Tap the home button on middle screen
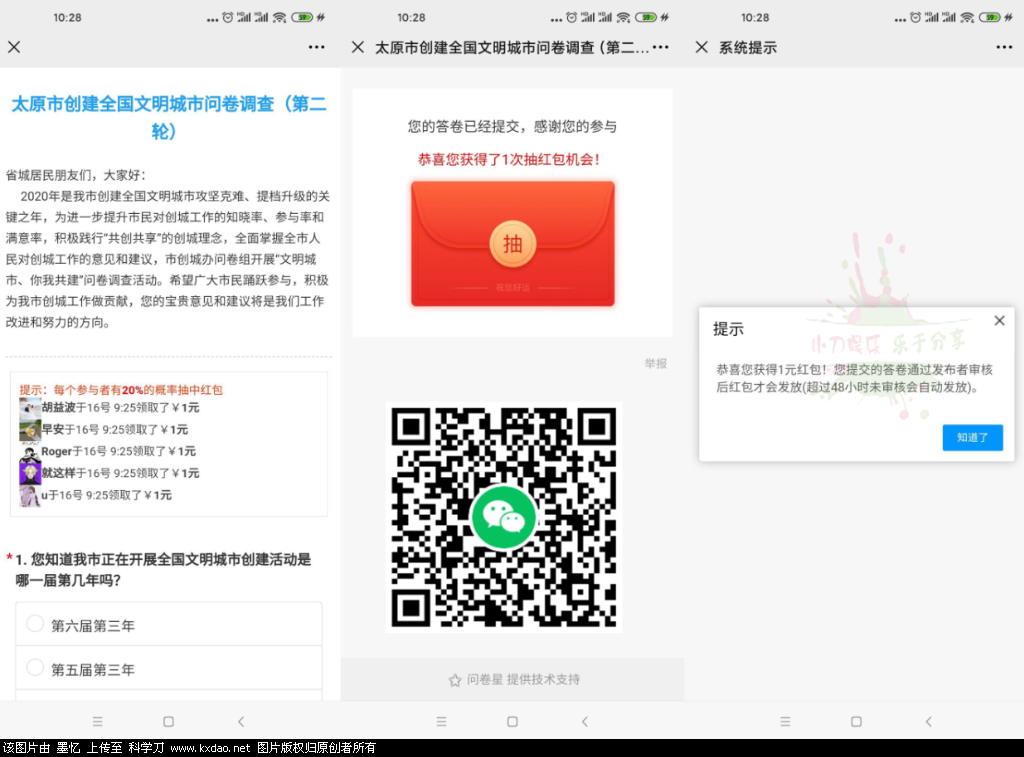 [513, 721]
